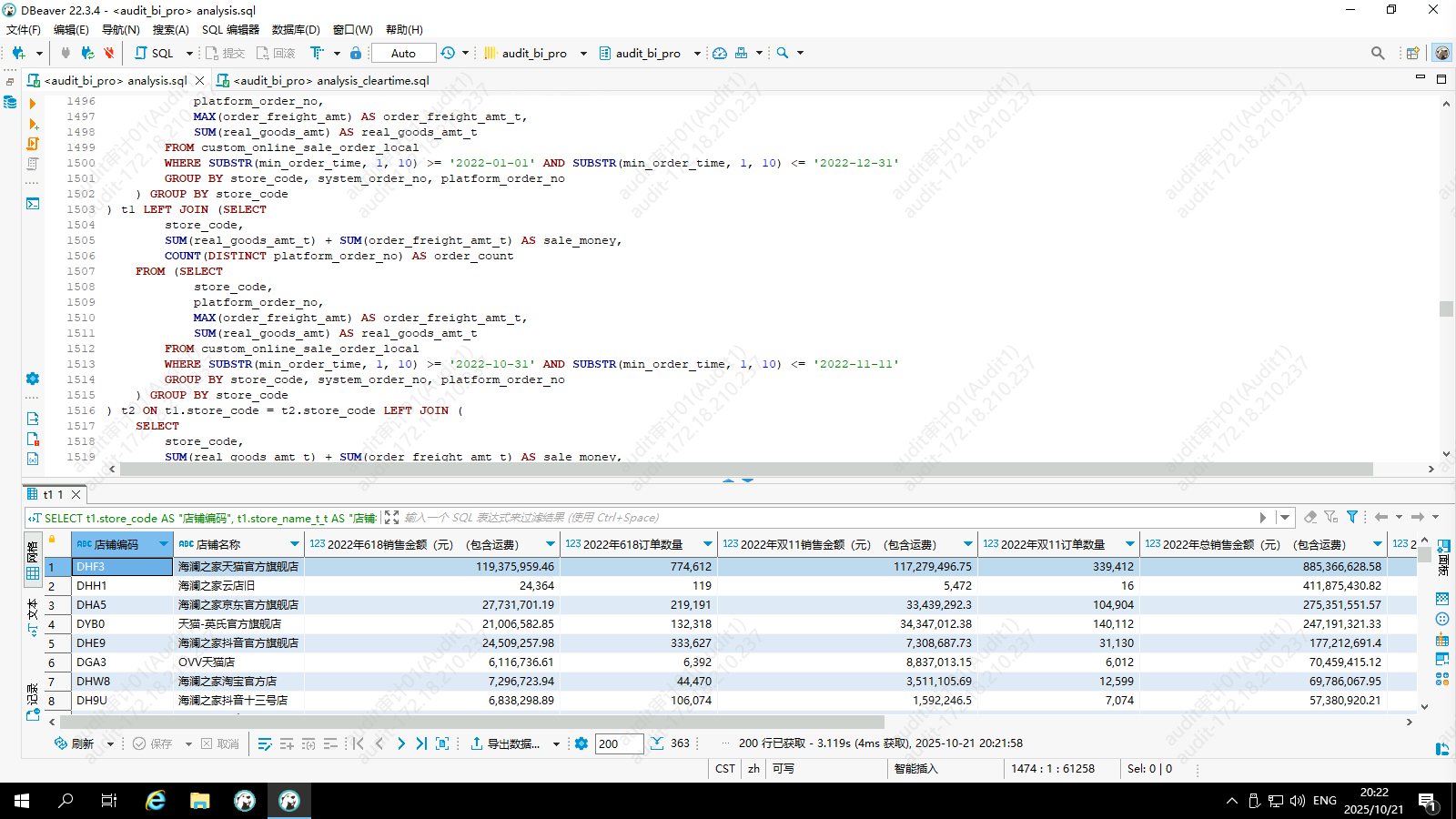This screenshot has width=1456, height=819.
Task: Open result fetch size settings gear
Action: [x=581, y=743]
